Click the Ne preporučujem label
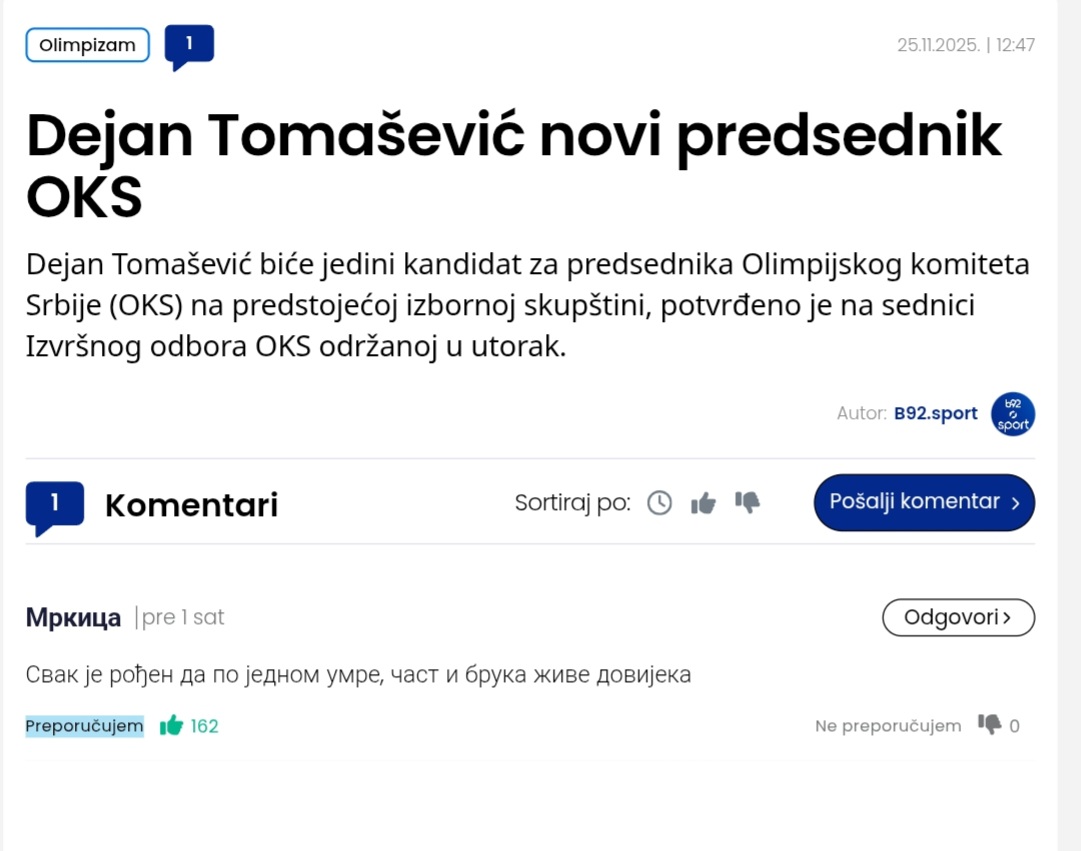Image resolution: width=1081 pixels, height=851 pixels. pyautogui.click(x=887, y=726)
